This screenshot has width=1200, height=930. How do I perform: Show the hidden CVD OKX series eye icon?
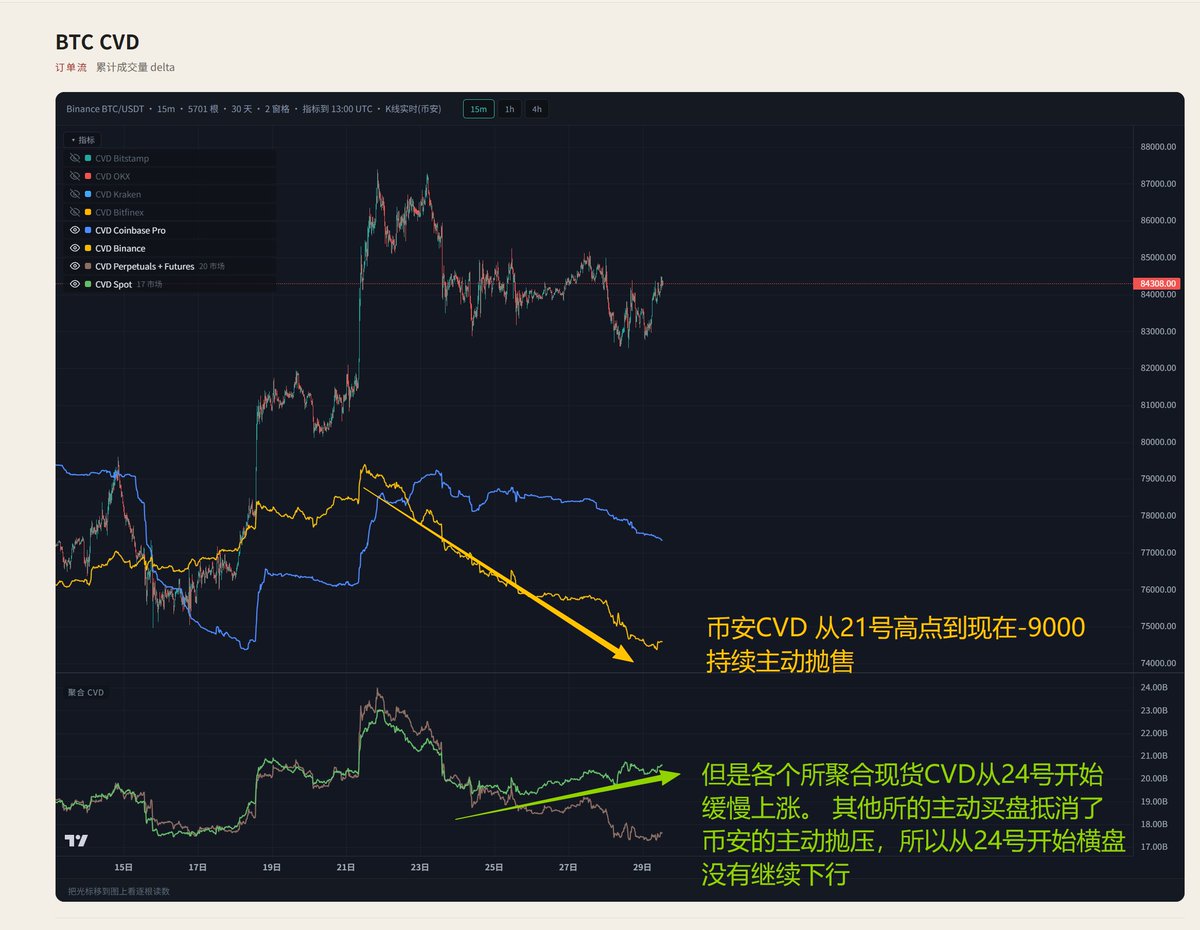tap(75, 176)
